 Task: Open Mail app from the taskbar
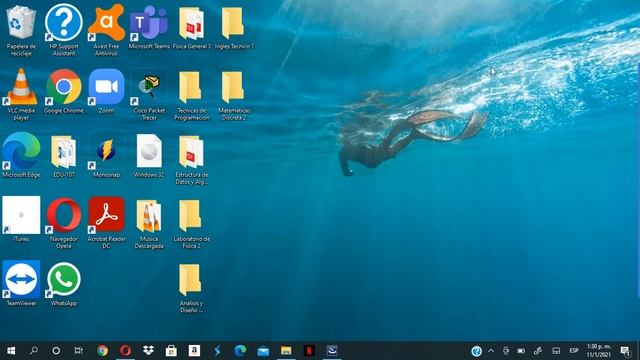pyautogui.click(x=263, y=351)
